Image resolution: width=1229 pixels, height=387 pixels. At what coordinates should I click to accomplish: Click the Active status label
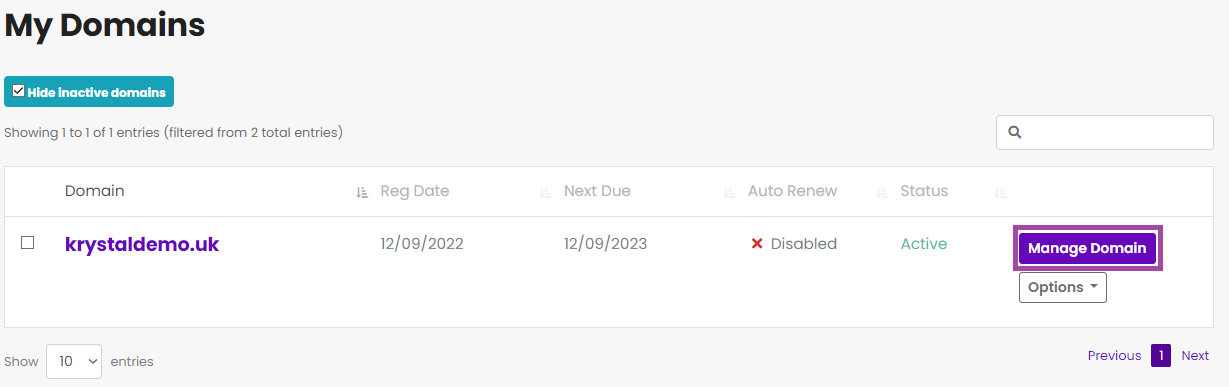(923, 244)
